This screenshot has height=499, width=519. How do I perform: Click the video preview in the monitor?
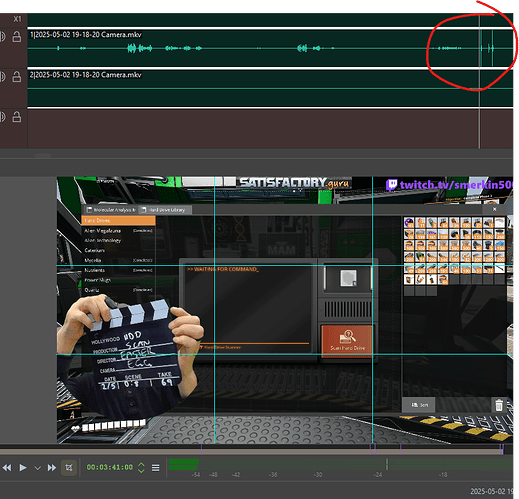285,310
